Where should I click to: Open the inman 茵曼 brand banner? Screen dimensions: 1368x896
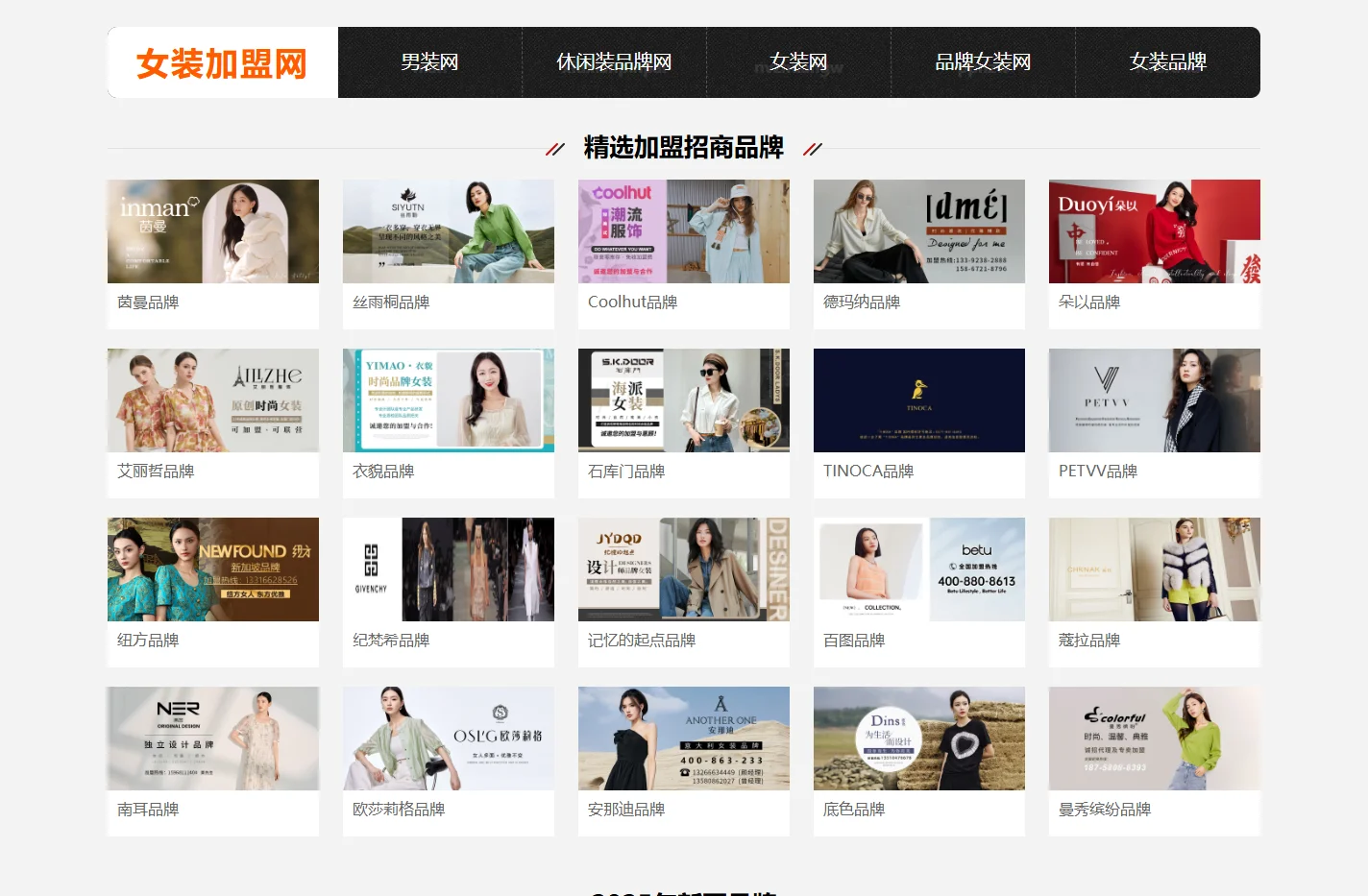point(213,231)
